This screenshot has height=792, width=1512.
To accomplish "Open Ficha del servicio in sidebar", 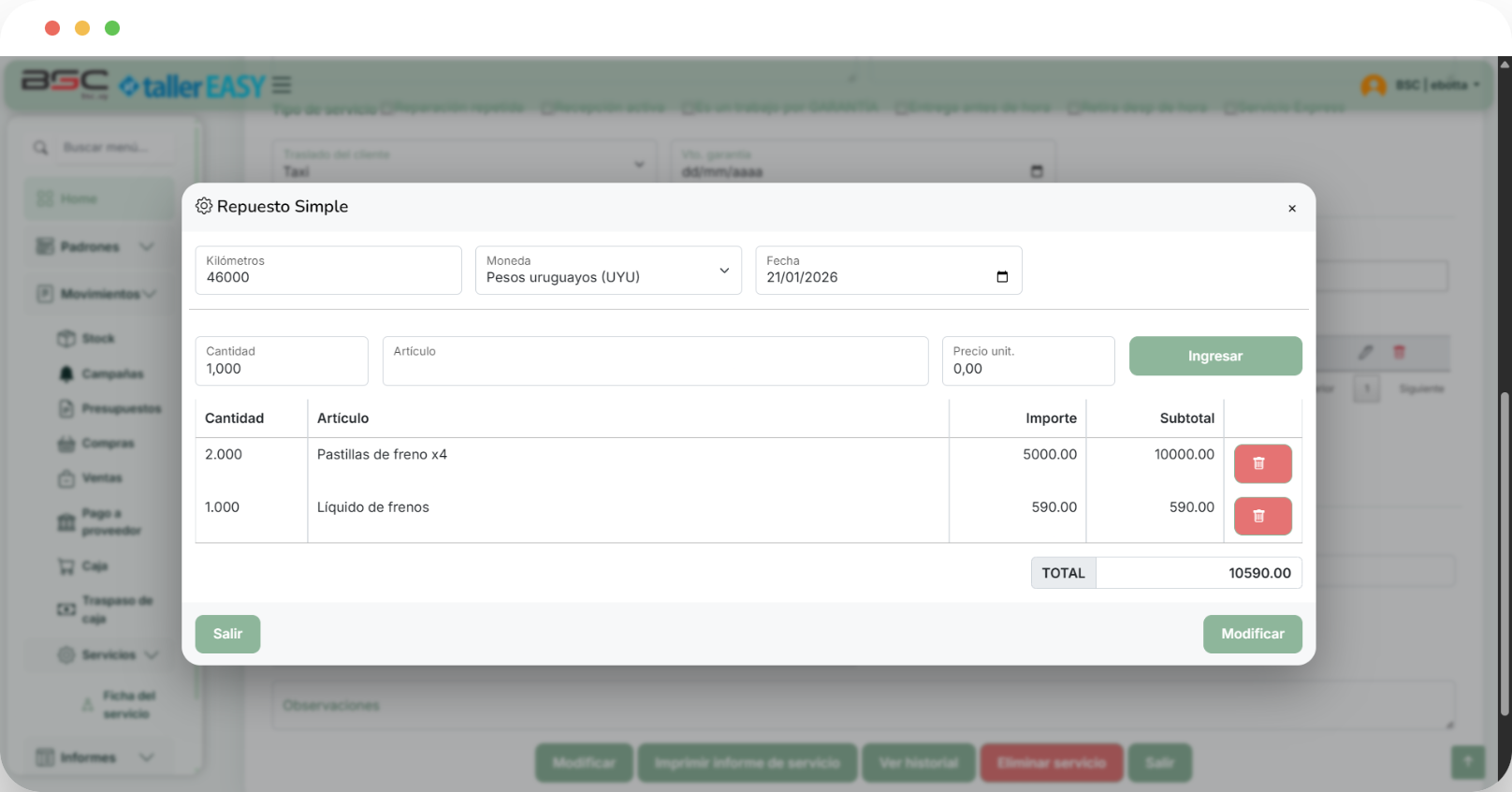I will click(x=119, y=705).
